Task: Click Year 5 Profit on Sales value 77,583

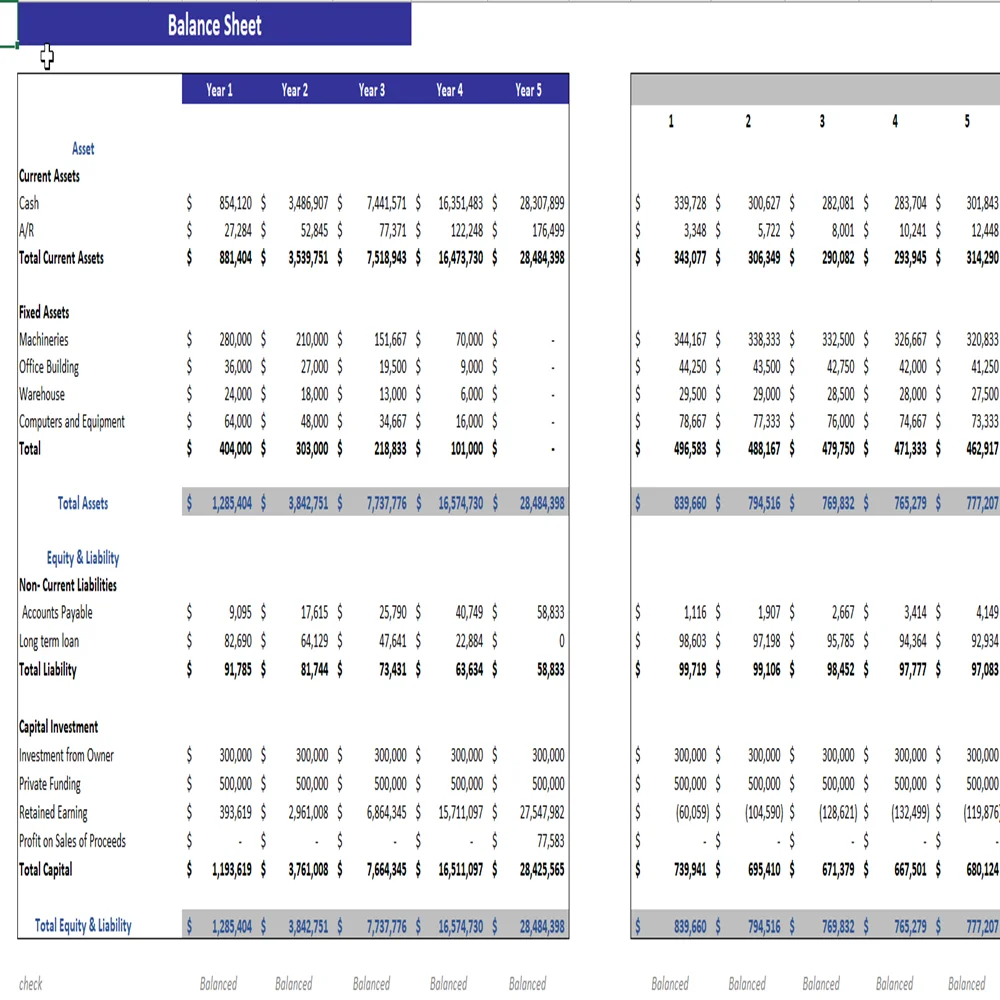Action: (548, 841)
